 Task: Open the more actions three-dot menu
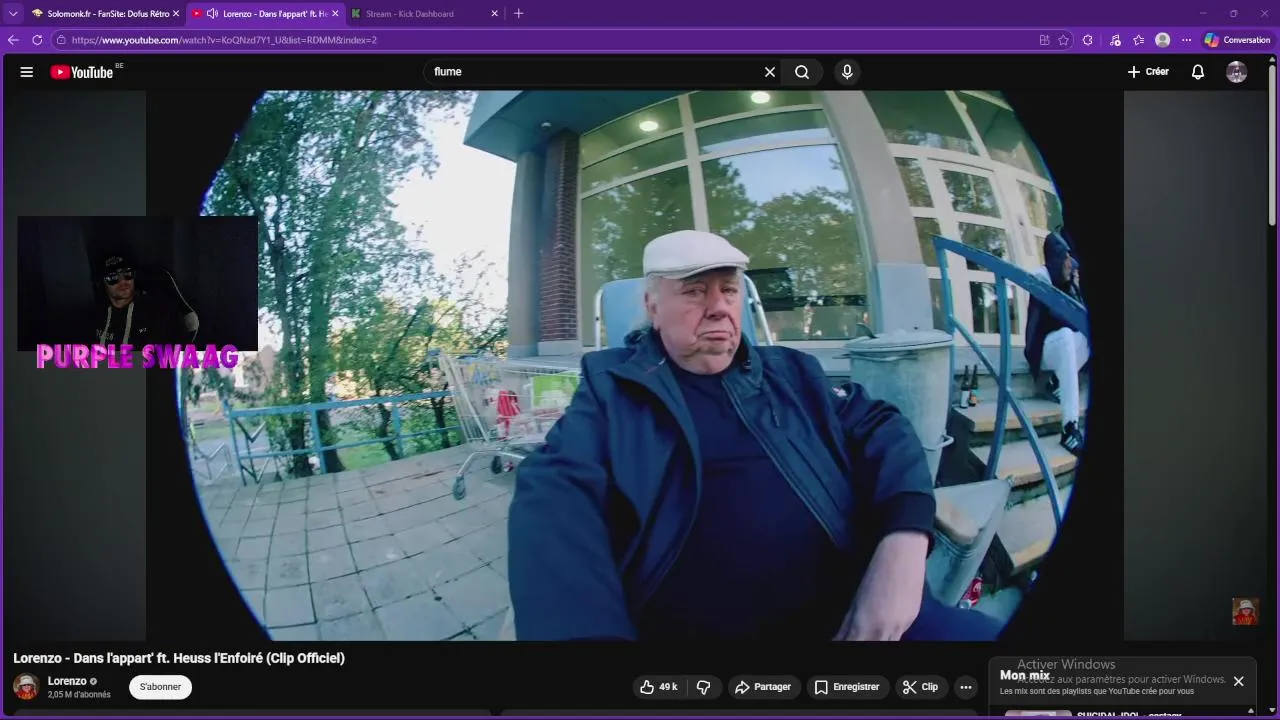coord(965,687)
